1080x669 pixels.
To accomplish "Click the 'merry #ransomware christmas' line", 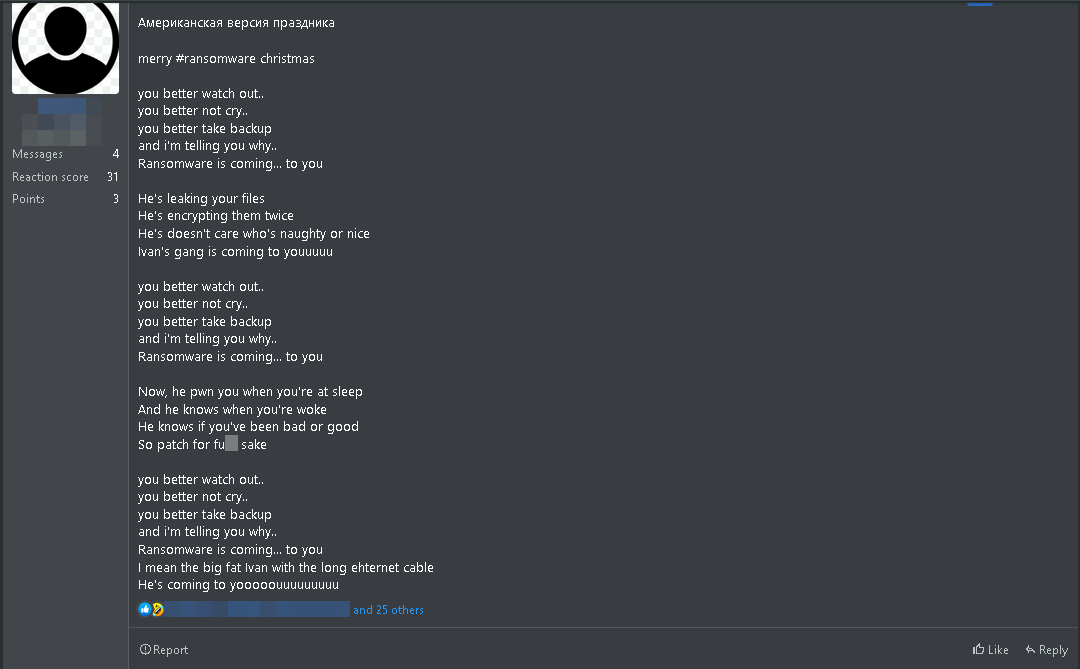I will tap(226, 59).
